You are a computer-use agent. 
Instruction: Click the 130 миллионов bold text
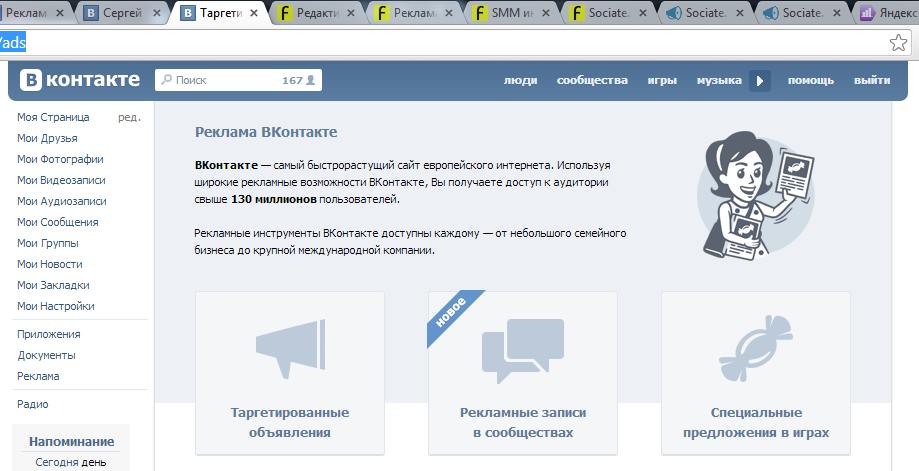tap(274, 199)
